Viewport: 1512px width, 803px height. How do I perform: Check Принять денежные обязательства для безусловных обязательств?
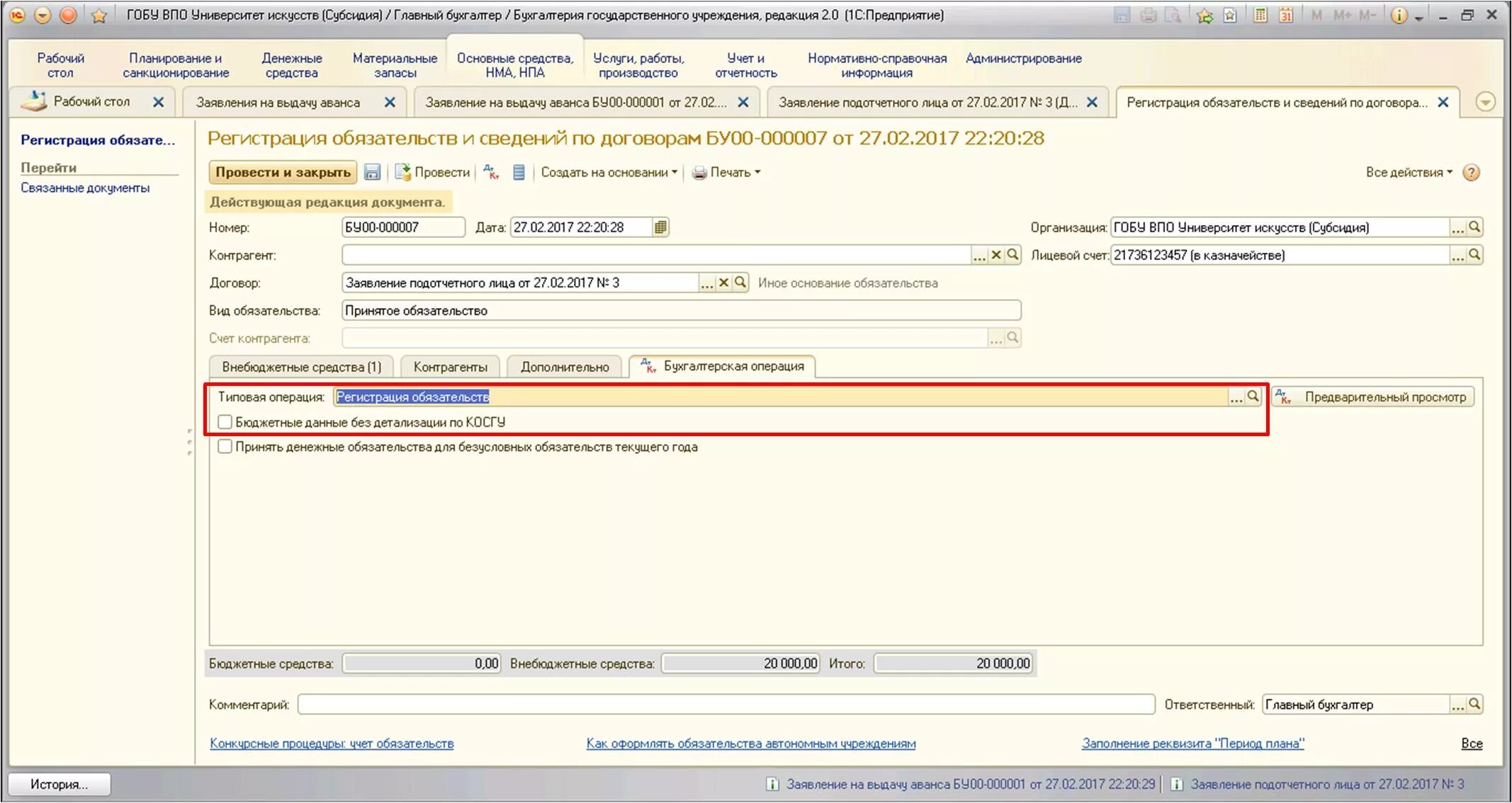coord(225,447)
